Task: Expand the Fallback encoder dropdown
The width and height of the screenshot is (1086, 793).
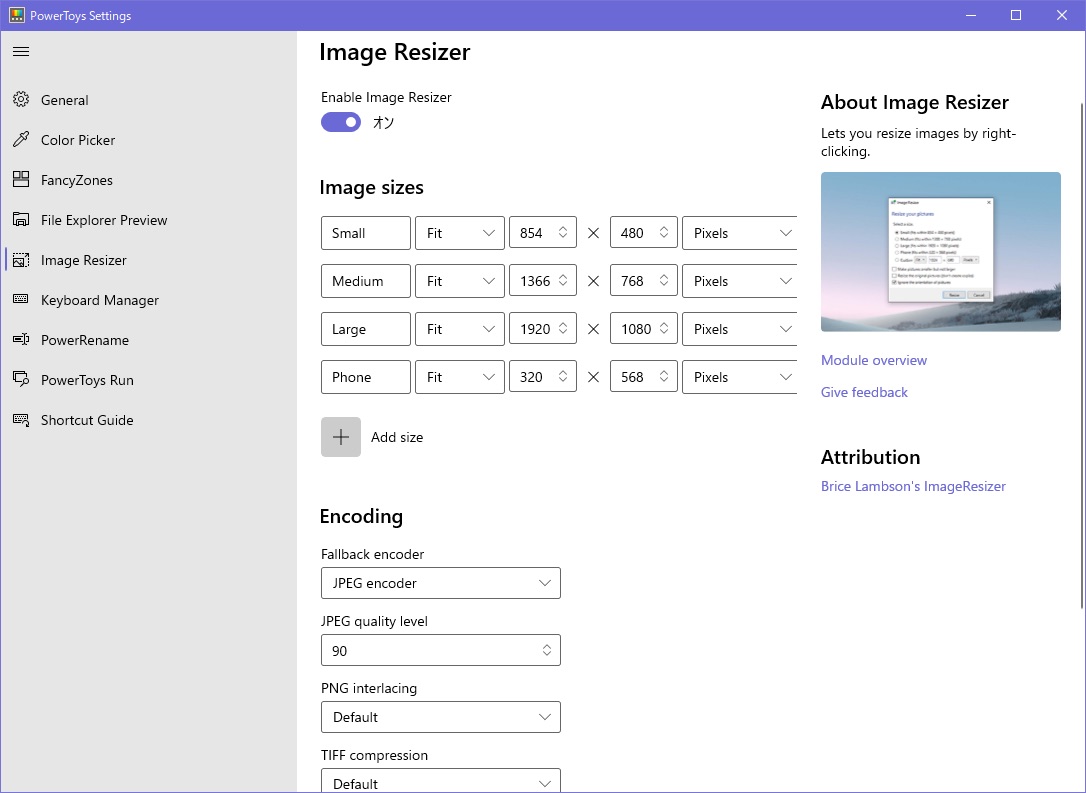Action: tap(440, 583)
